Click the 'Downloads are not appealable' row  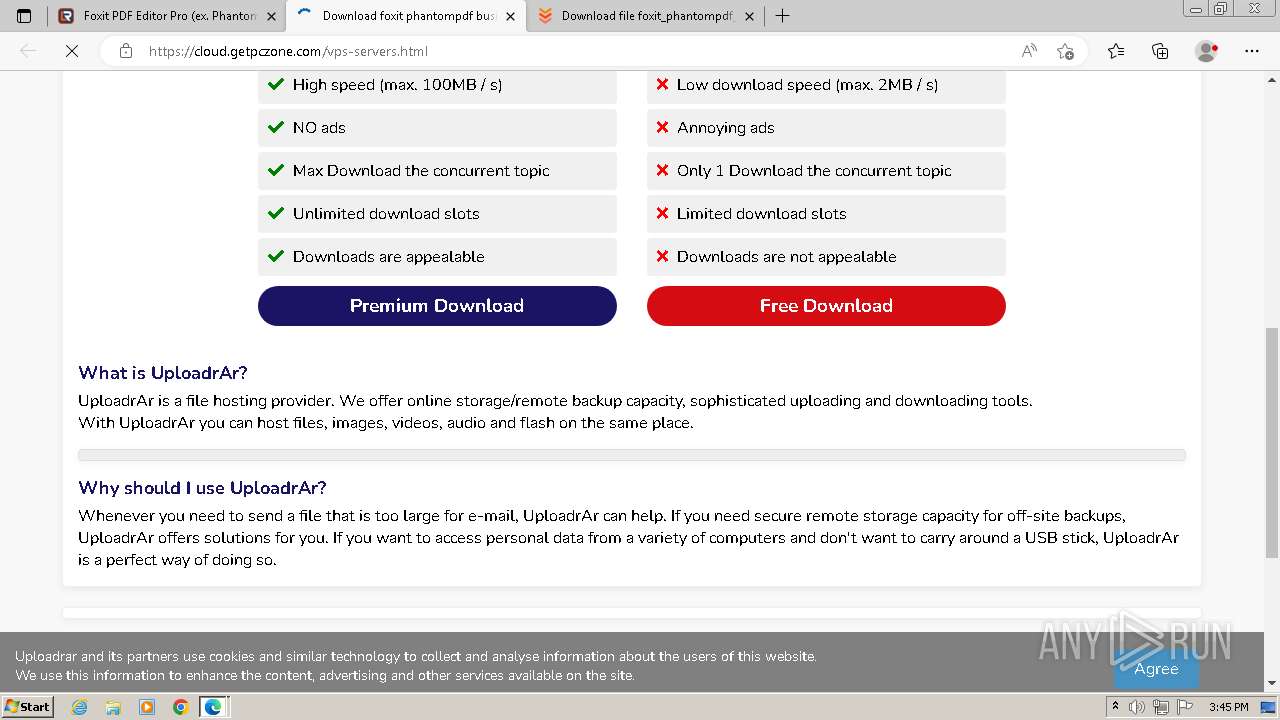tap(826, 257)
